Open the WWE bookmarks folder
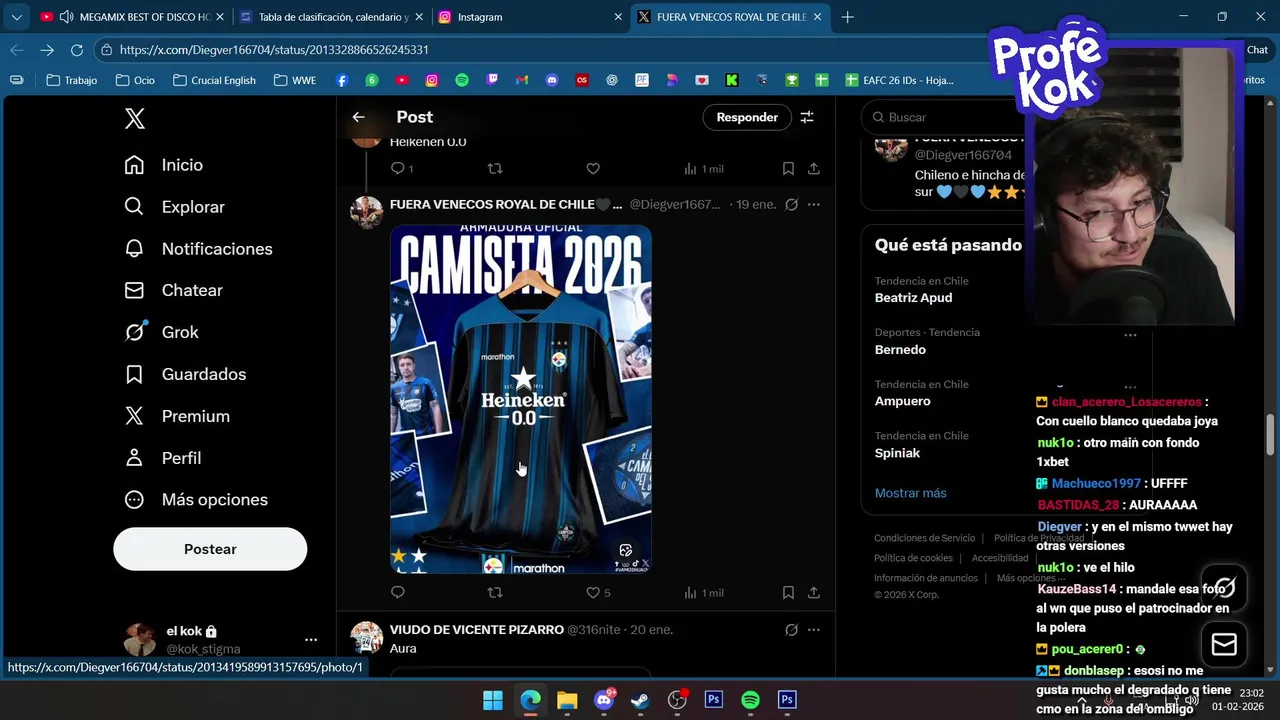This screenshot has width=1280, height=720. [294, 80]
